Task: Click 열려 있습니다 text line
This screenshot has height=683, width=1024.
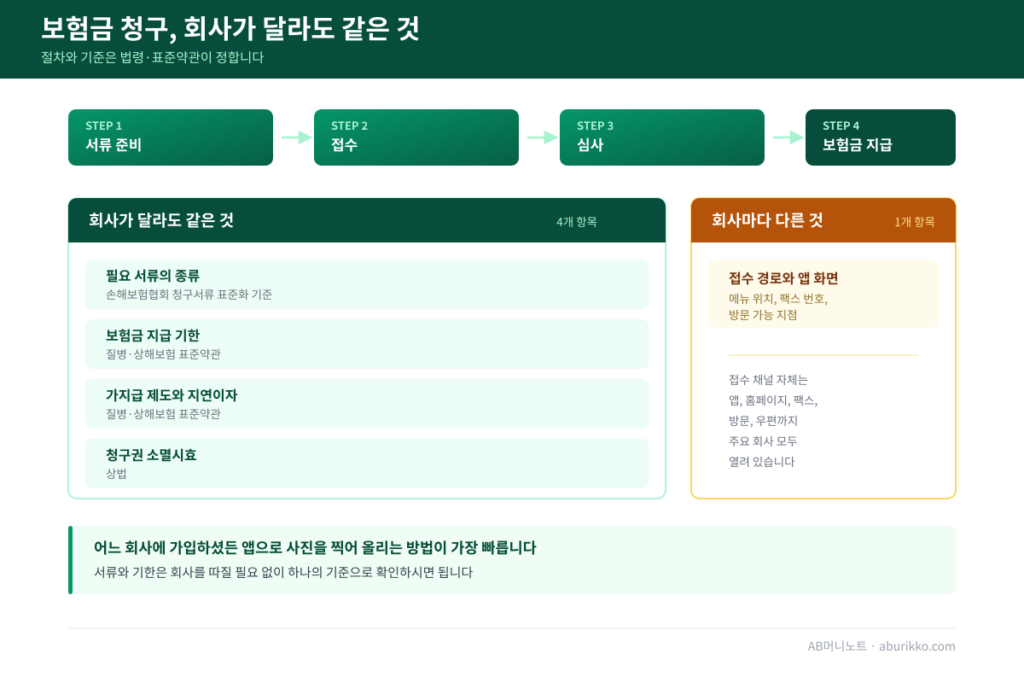Action: 761,462
